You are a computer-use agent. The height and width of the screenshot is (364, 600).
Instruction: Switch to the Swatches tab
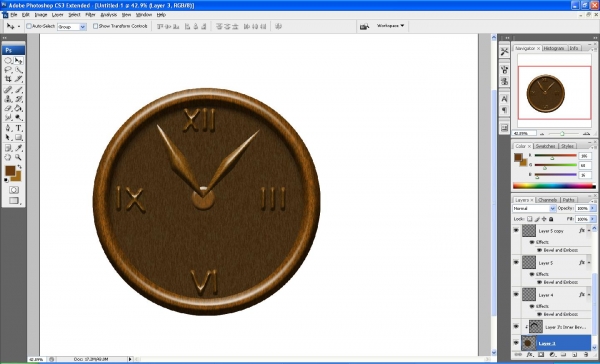545,146
